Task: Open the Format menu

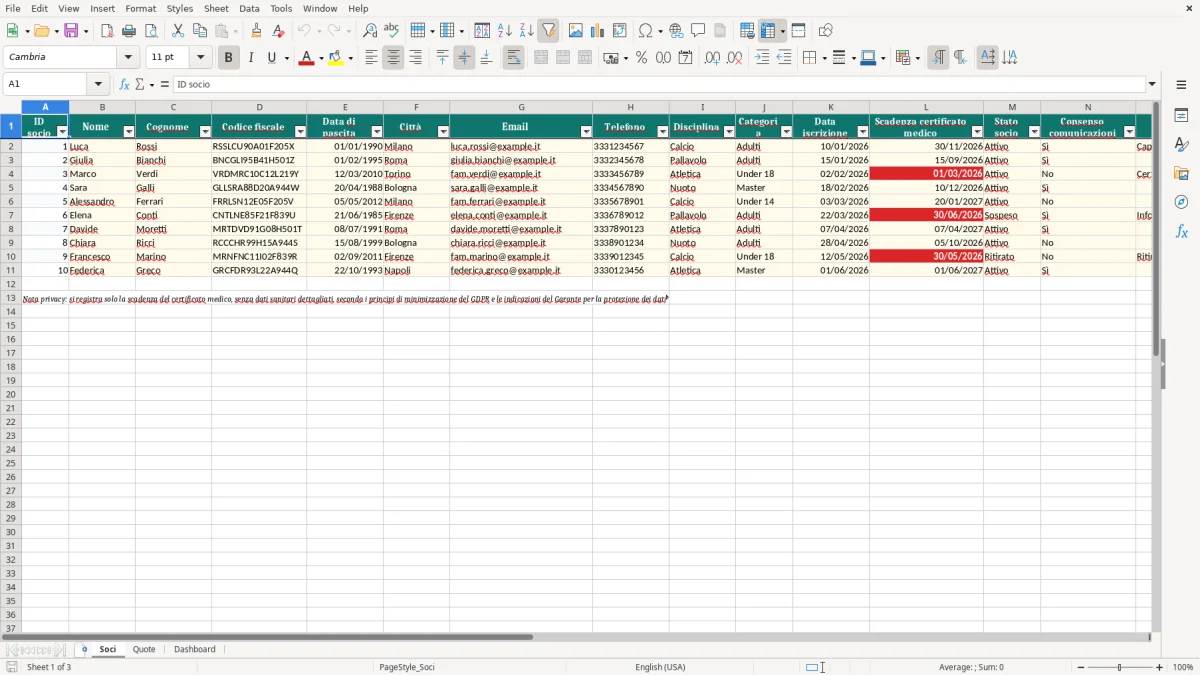Action: (x=140, y=8)
